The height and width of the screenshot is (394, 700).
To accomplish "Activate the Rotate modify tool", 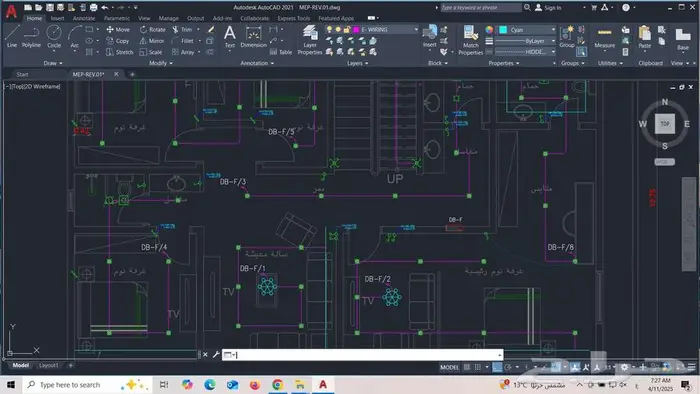I will (153, 29).
